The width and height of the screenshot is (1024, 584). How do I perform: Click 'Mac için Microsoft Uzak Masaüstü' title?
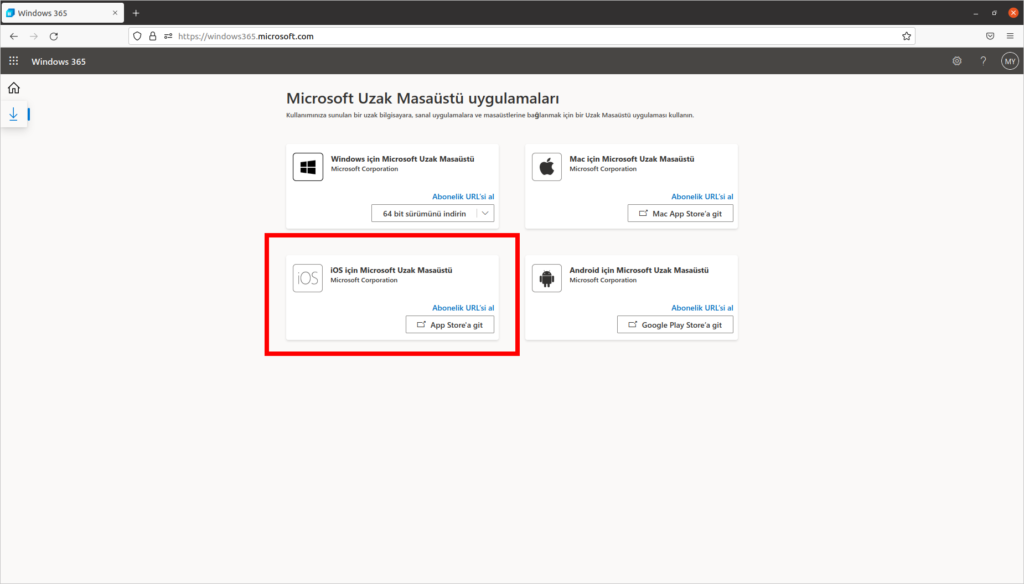pyautogui.click(x=632, y=159)
